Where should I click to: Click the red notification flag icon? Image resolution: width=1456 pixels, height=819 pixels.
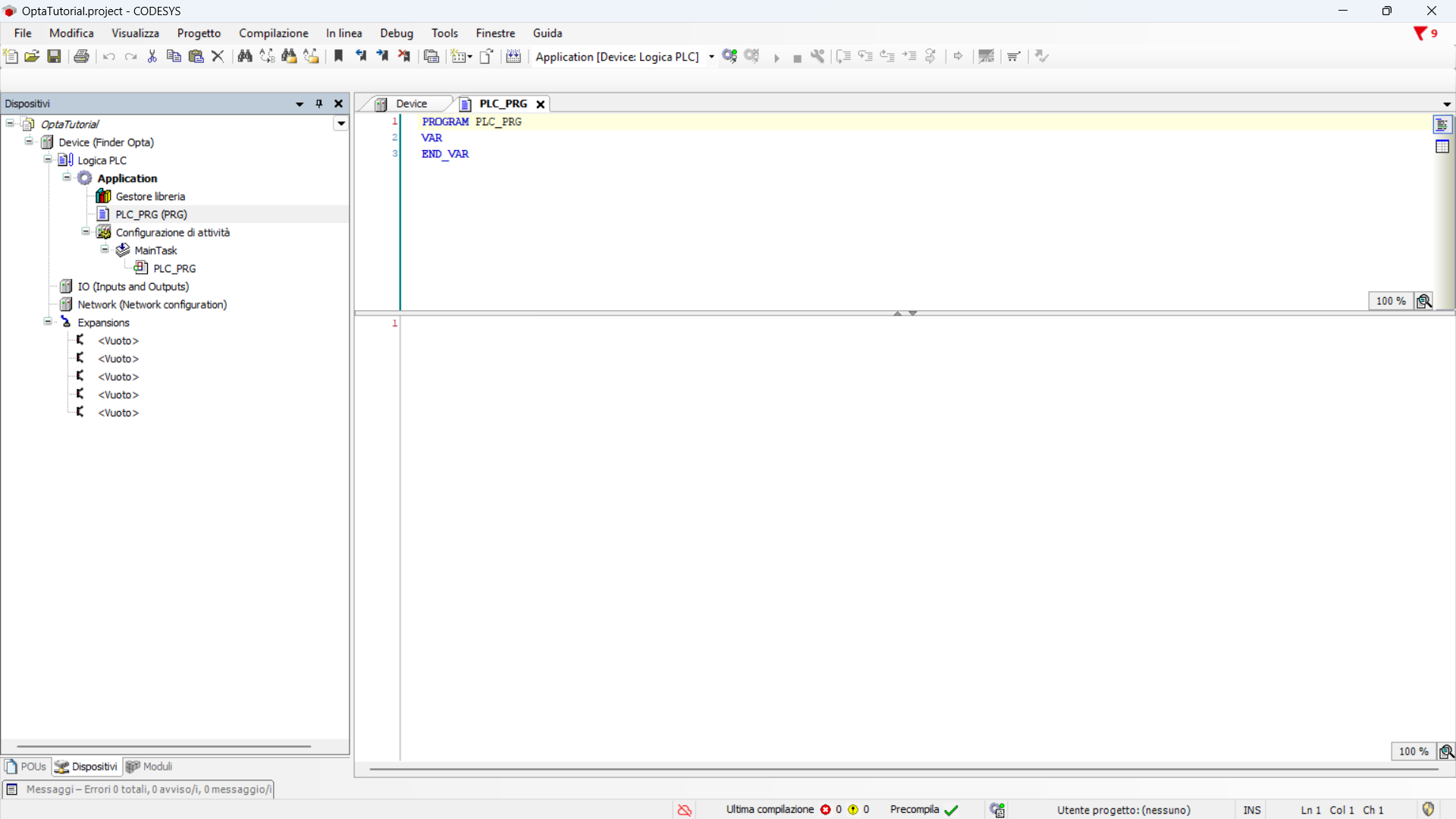(x=1420, y=33)
